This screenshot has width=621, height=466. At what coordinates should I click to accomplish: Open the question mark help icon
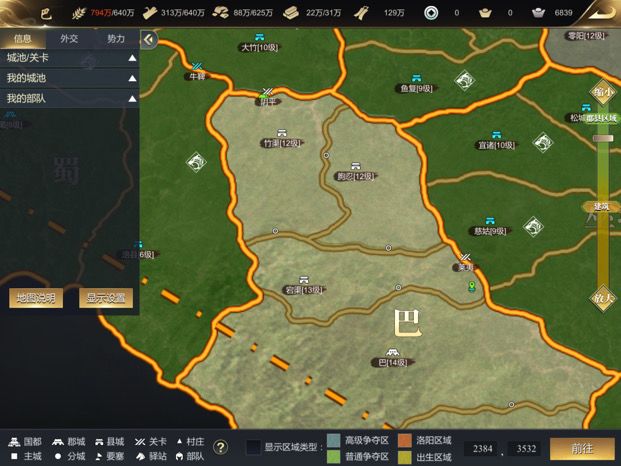click(221, 448)
